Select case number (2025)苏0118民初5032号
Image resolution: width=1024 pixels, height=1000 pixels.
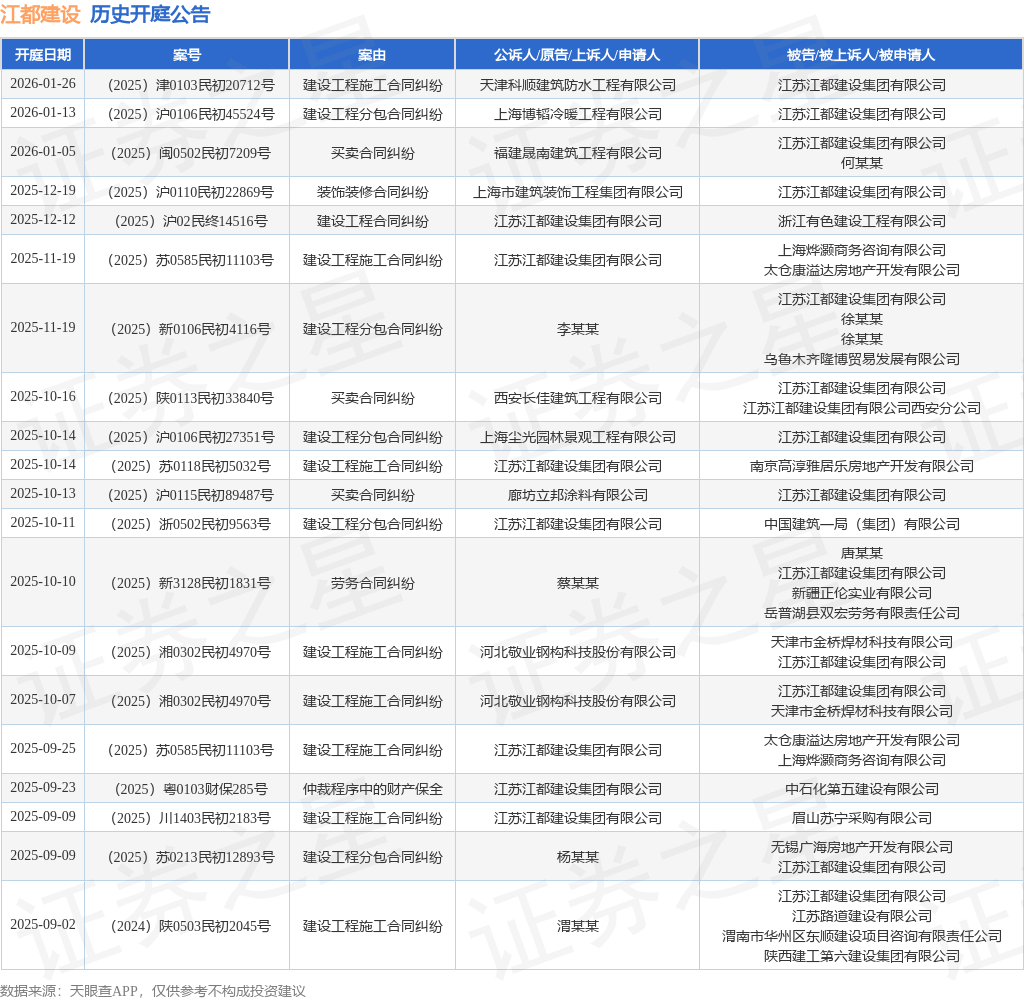[191, 466]
